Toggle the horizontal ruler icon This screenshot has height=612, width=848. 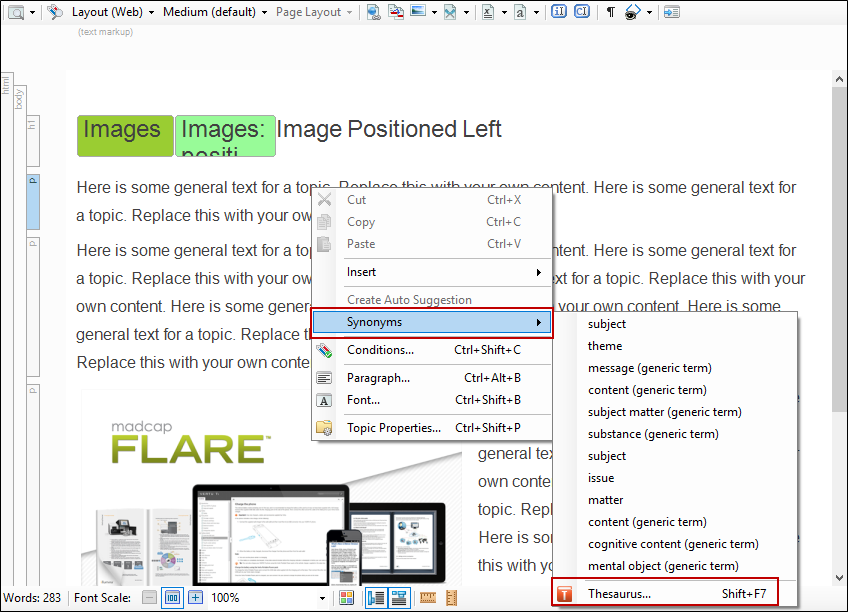click(428, 597)
